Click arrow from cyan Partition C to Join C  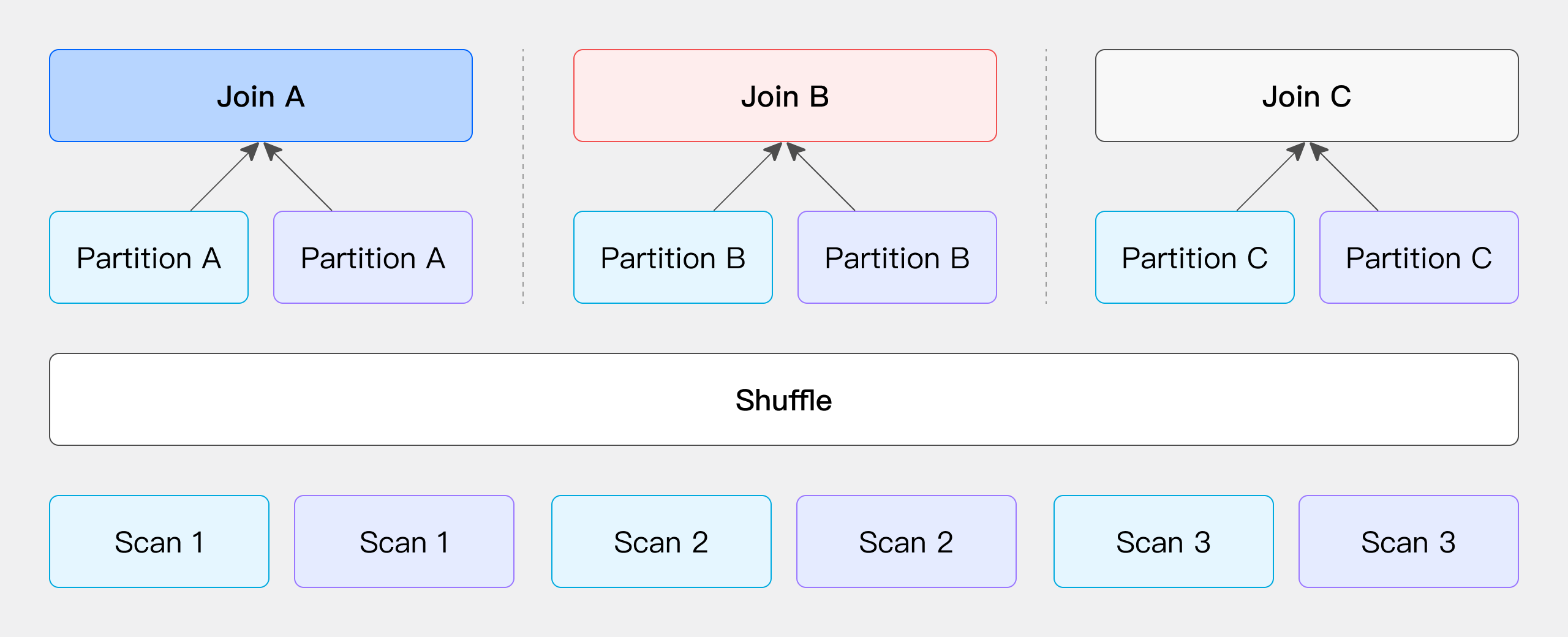[1268, 179]
